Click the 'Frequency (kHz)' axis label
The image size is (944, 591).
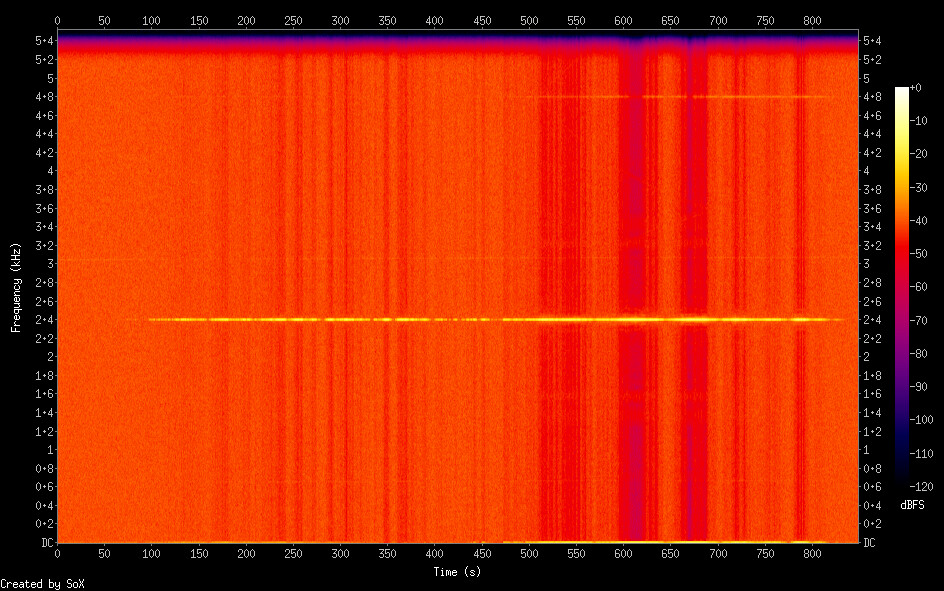click(16, 287)
